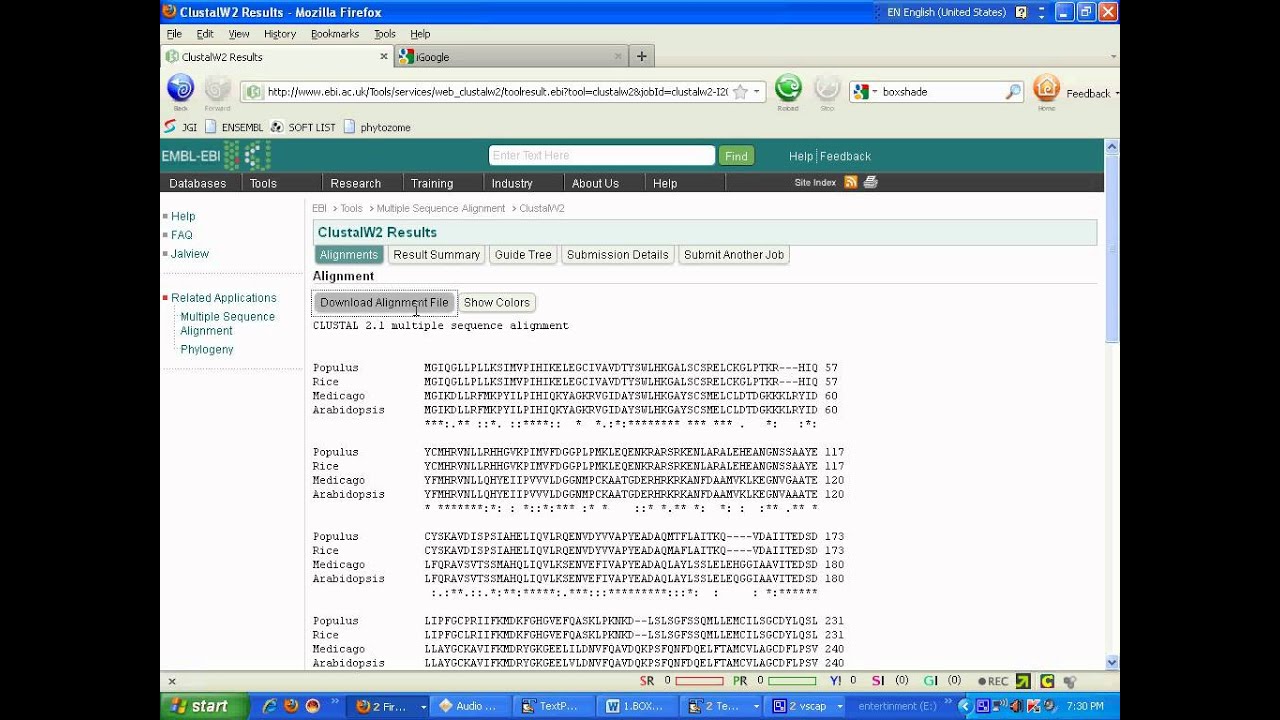
Task: Open the Databases site menu
Action: point(198,183)
